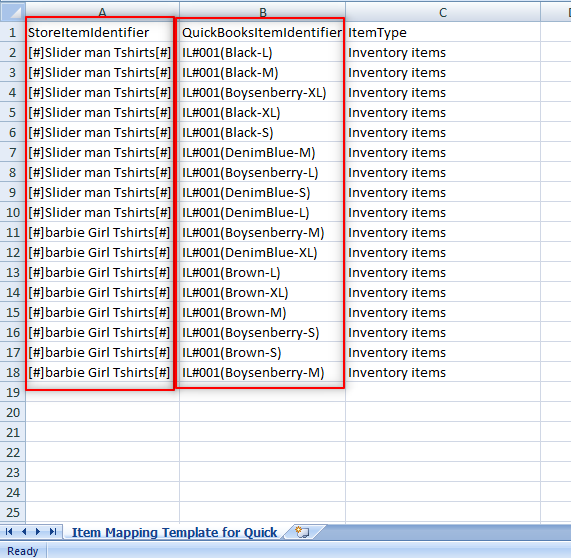Click next sheet navigation arrow
This screenshot has height=558, width=571.
click(x=38, y=532)
